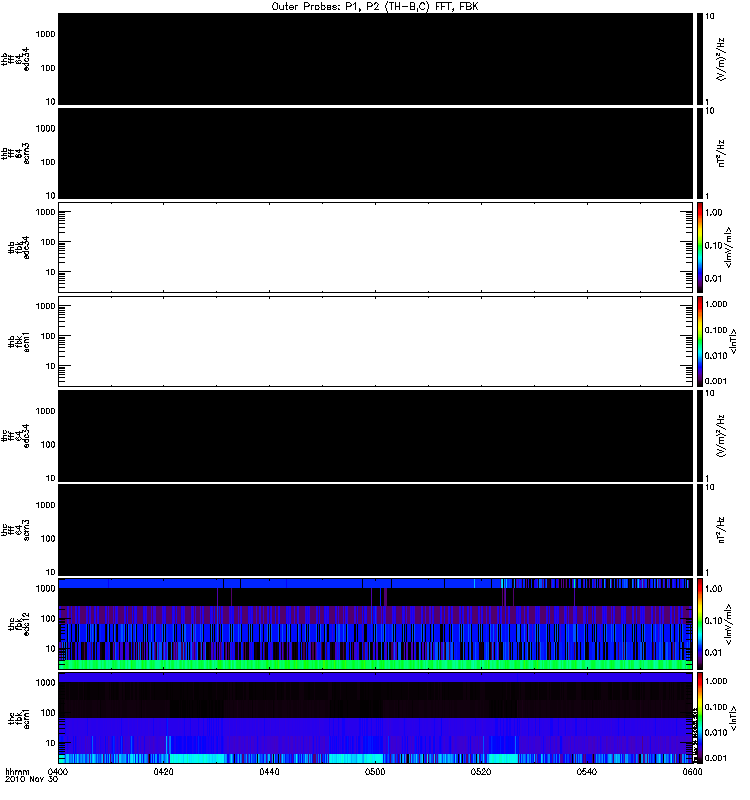Select the 0600 time axis label
This screenshot has height=800, width=750.
click(x=692, y=771)
